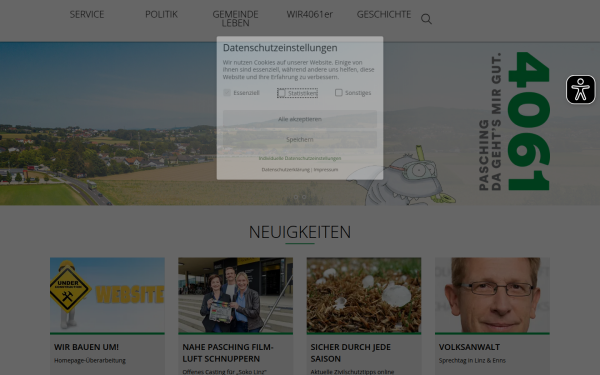Image resolution: width=600 pixels, height=375 pixels.
Task: Open SICHER DURCH JEDE SAISON headline
Action: (351, 353)
